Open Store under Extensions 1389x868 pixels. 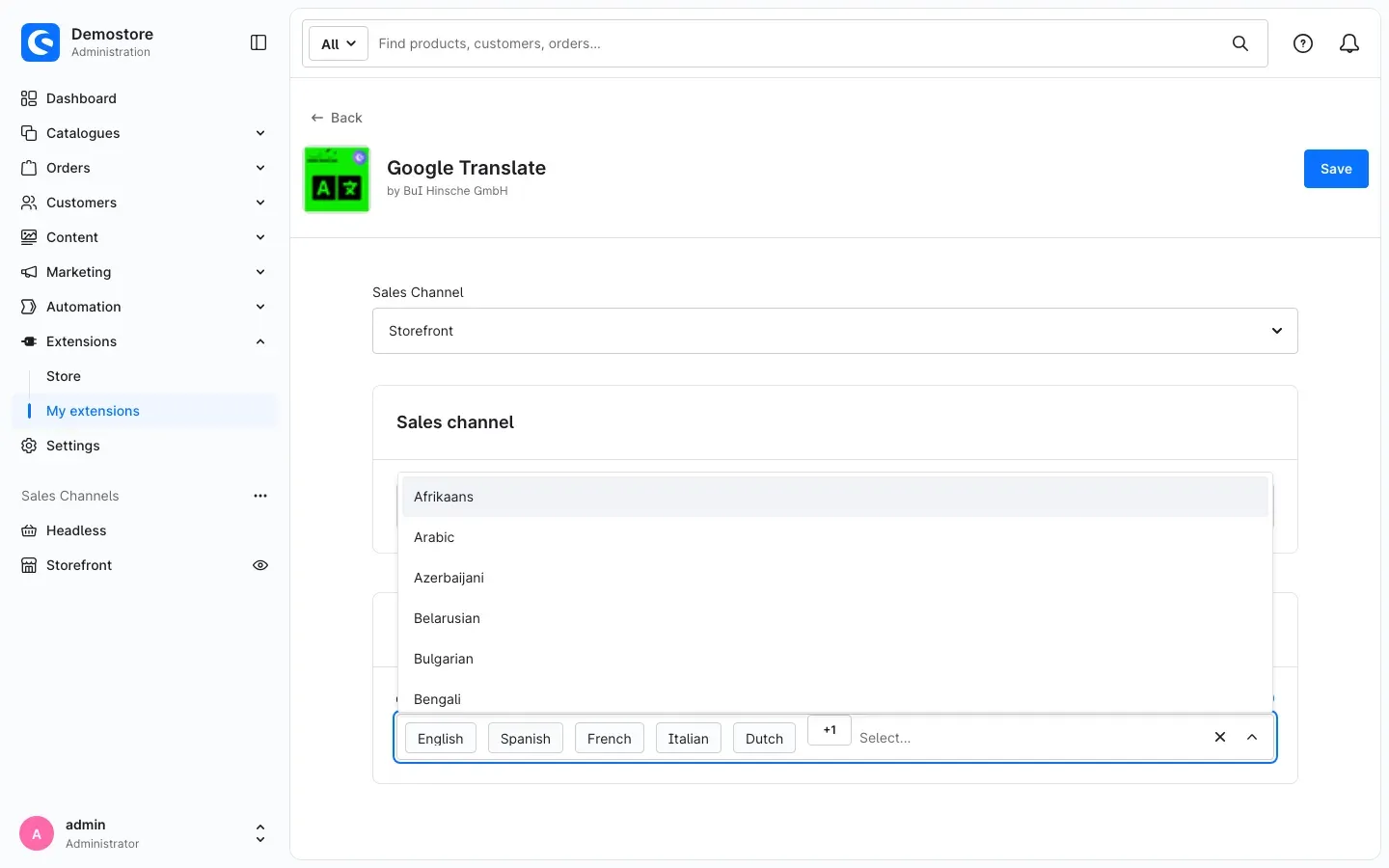pyautogui.click(x=64, y=376)
